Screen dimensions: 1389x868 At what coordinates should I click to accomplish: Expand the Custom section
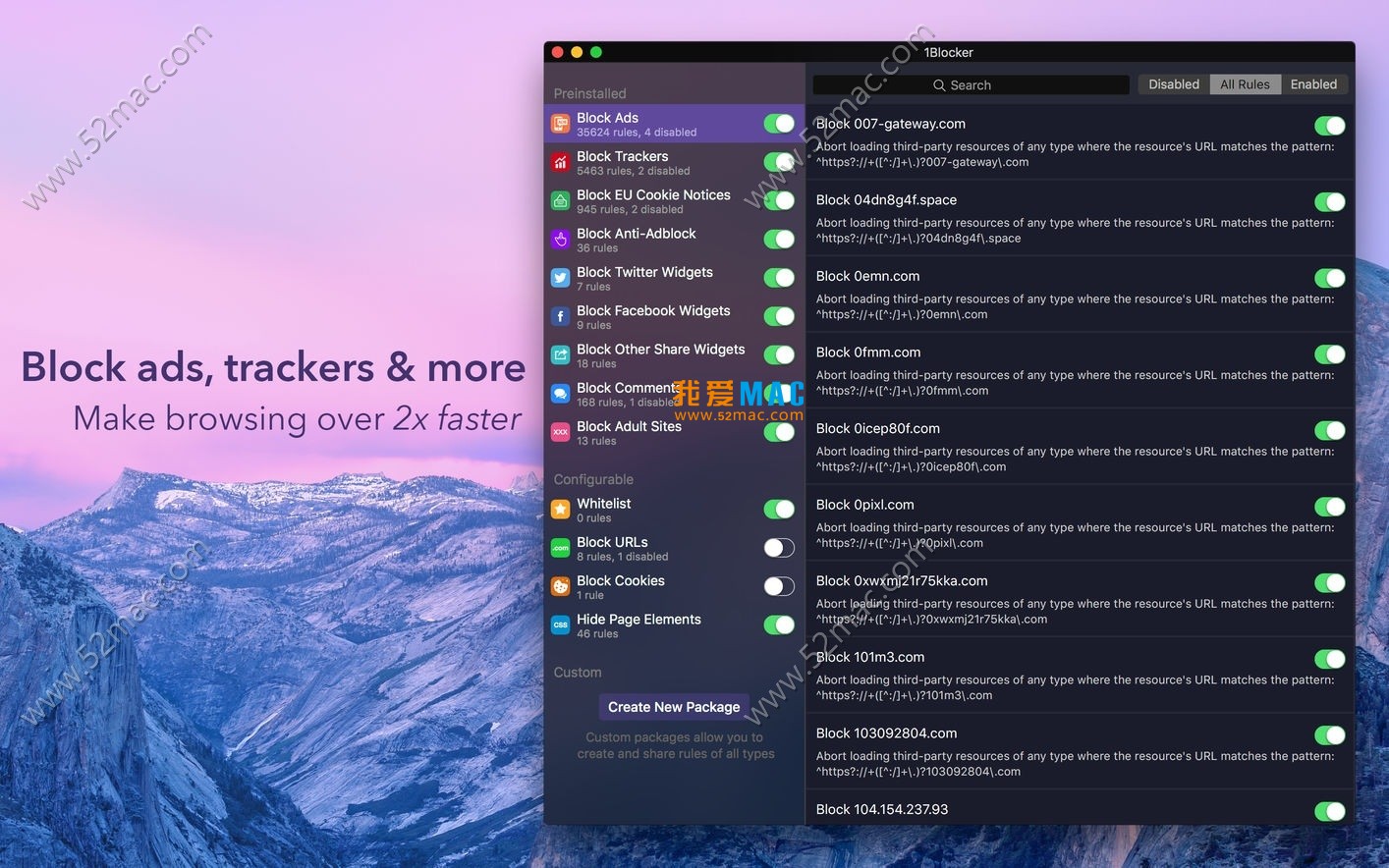pyautogui.click(x=577, y=673)
